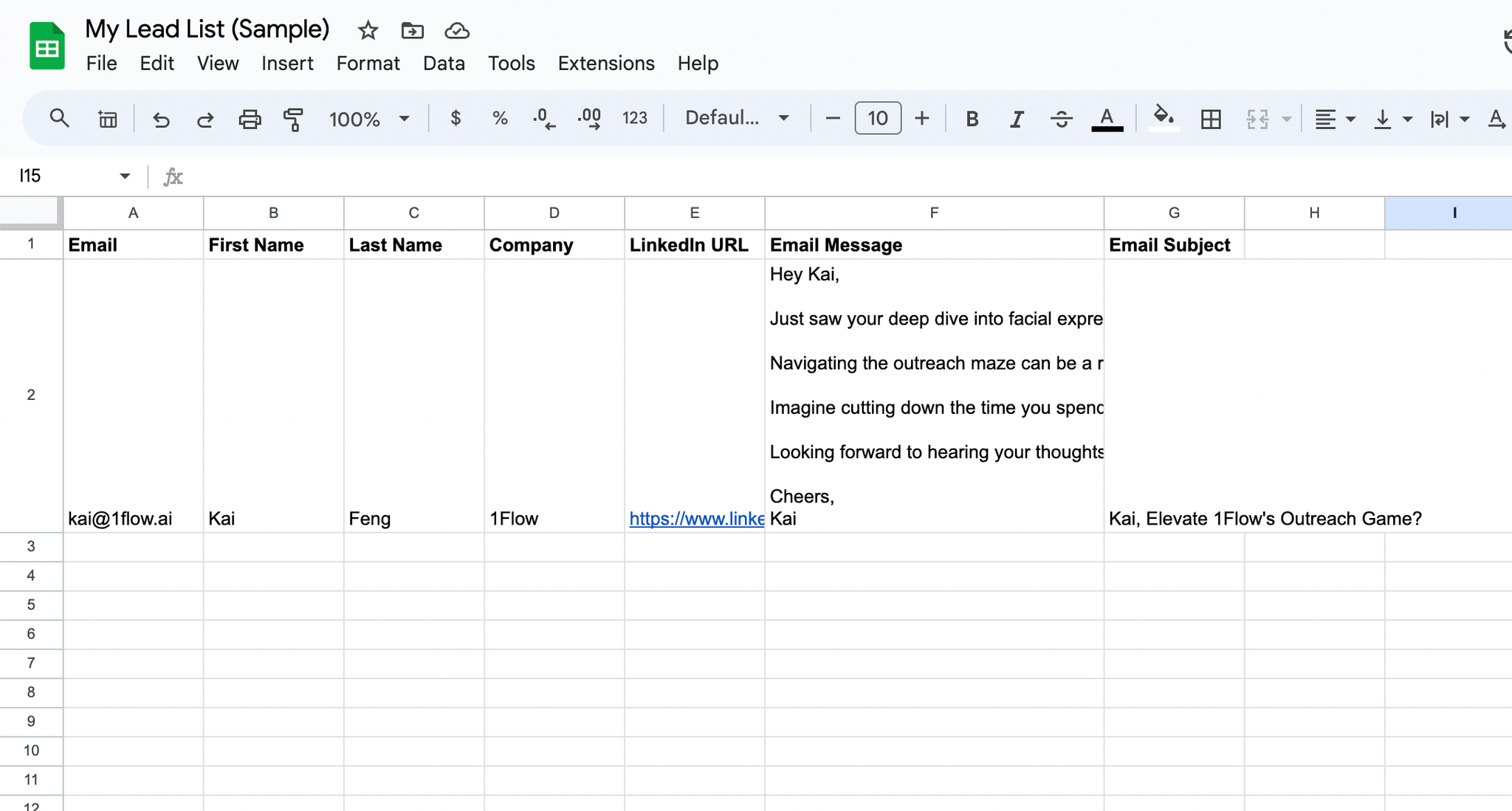Click the select all corner box
The height and width of the screenshot is (811, 1512).
[30, 211]
